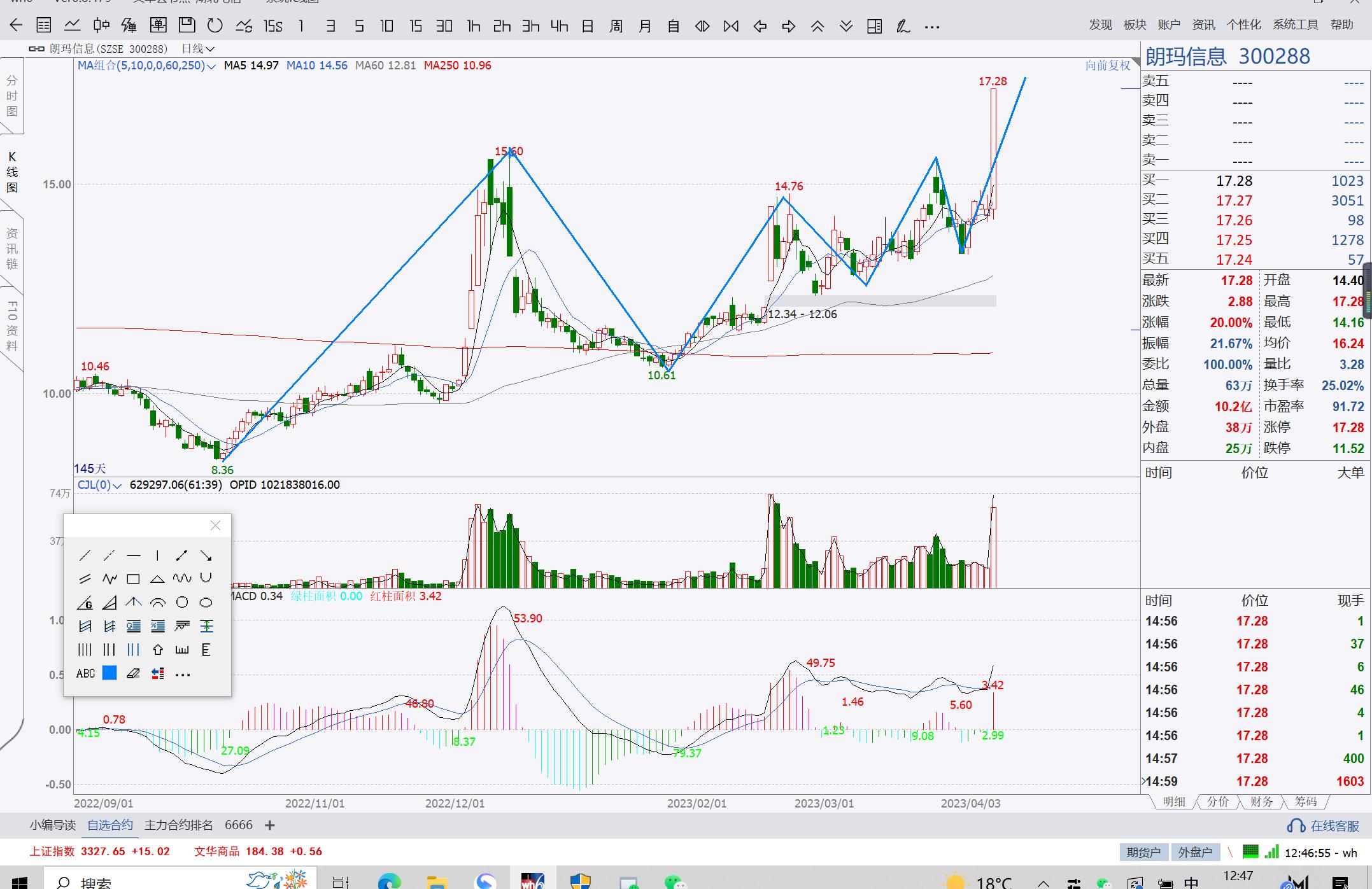Viewport: 1372px width, 889px height.
Task: Open the 日线 period dropdown
Action: click(197, 49)
